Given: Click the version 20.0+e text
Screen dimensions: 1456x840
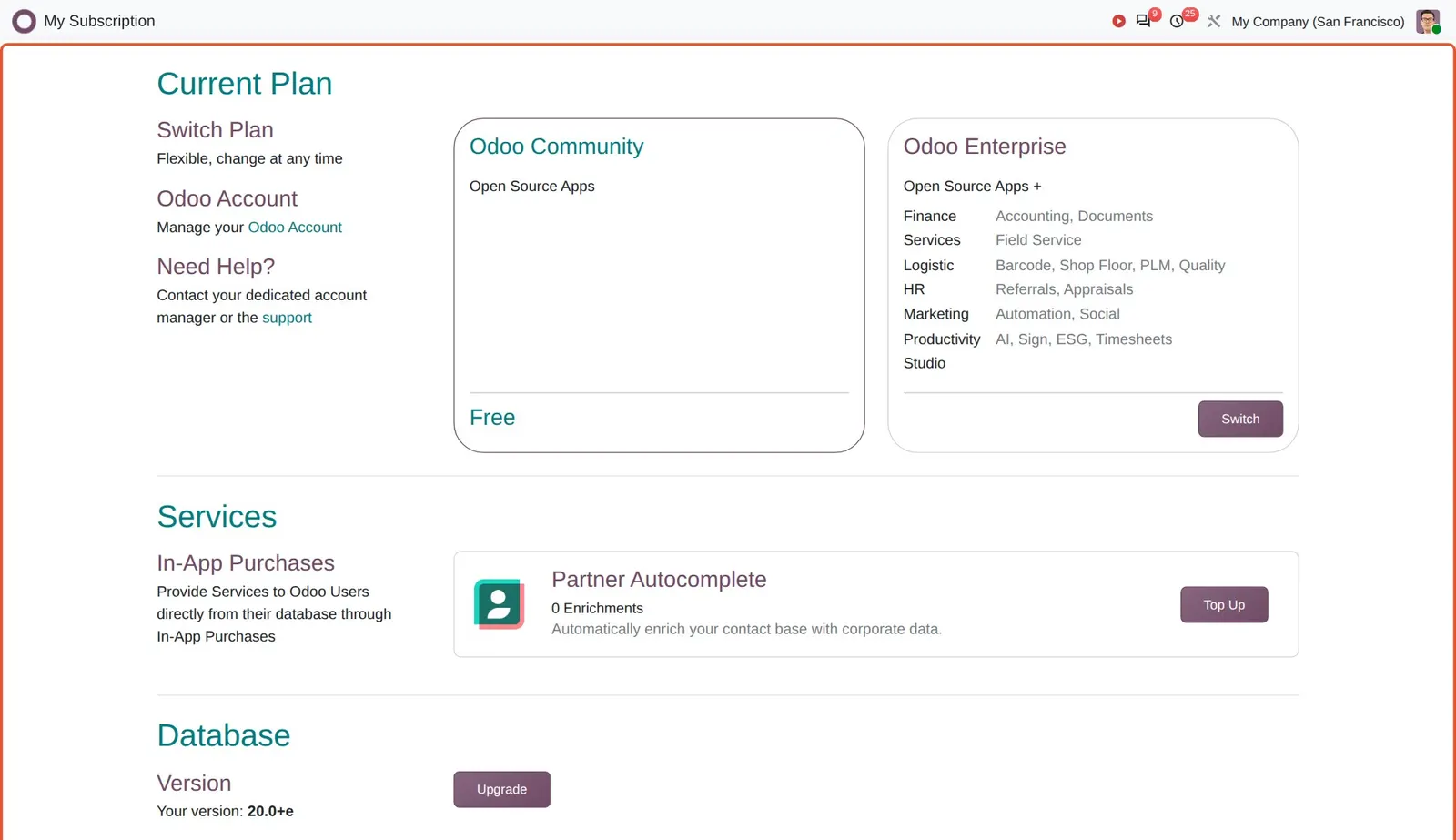Looking at the screenshot, I should (270, 811).
